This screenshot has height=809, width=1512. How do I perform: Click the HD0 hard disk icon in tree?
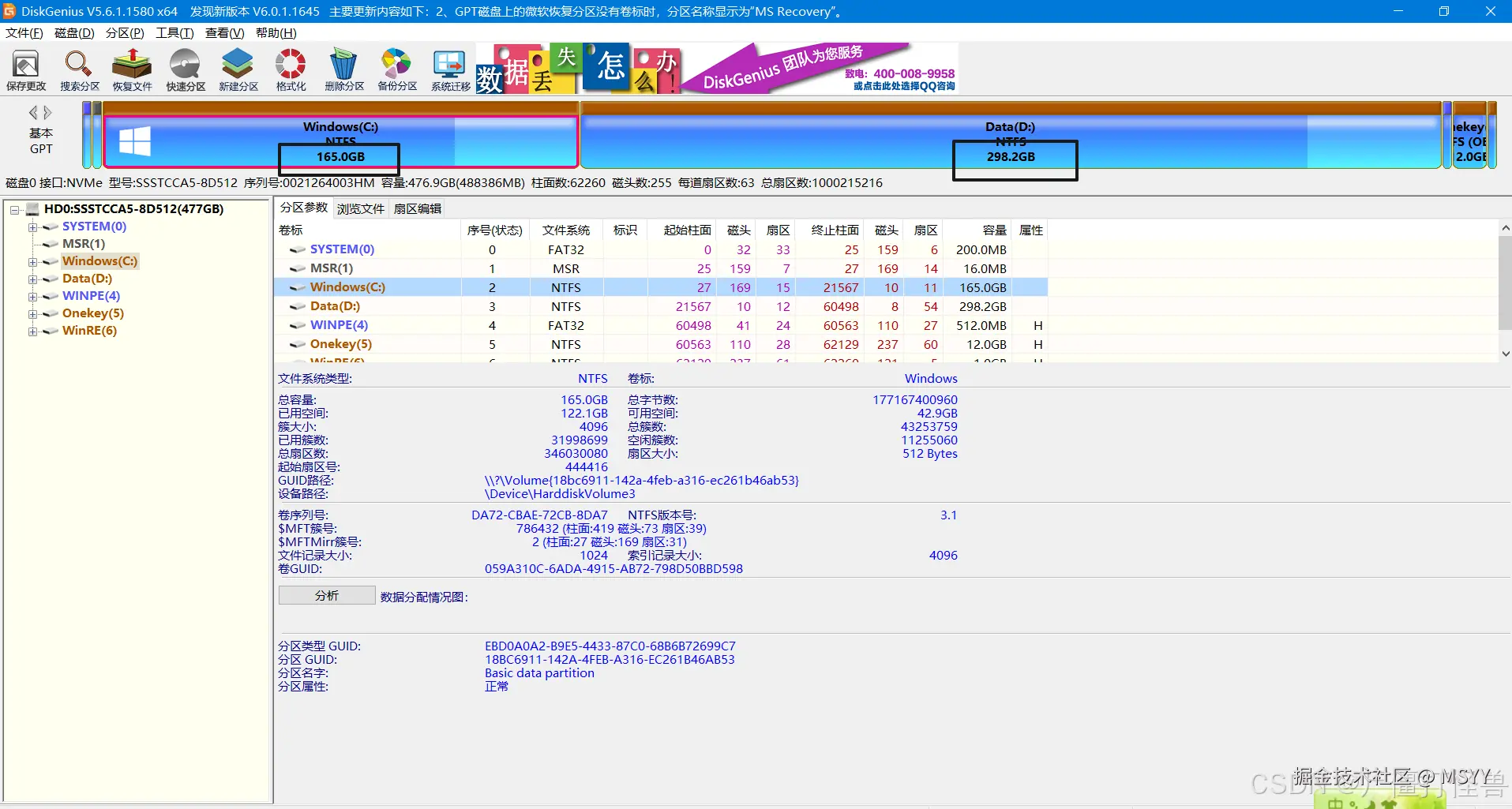pos(32,209)
